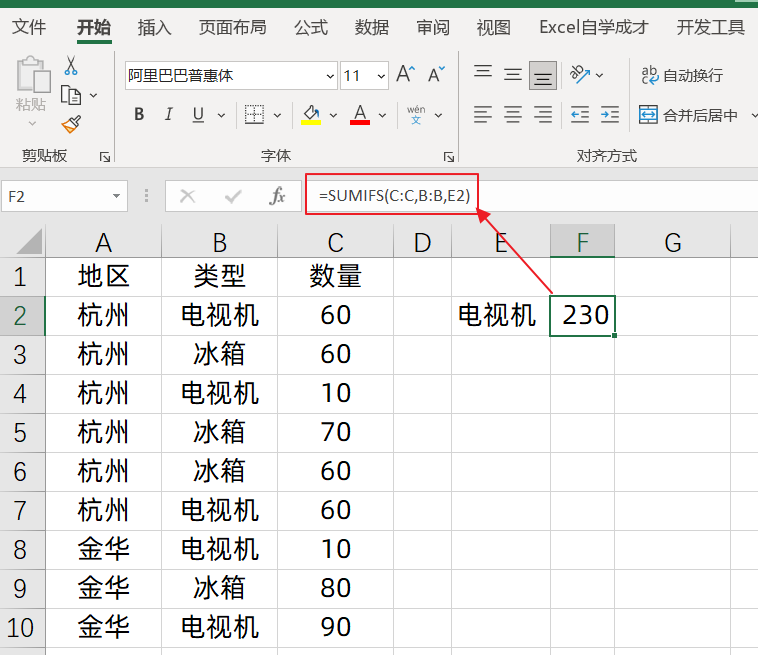This screenshot has width=758, height=655.
Task: Switch to the 插入 Insert tab
Action: click(x=154, y=27)
